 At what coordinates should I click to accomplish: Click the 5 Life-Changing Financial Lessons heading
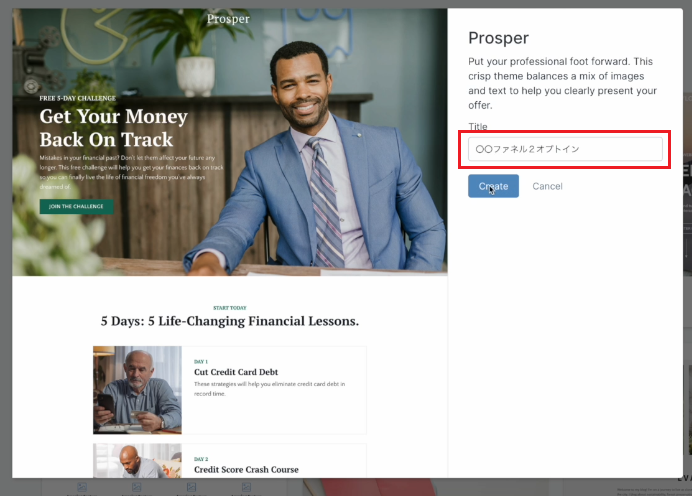(x=229, y=321)
